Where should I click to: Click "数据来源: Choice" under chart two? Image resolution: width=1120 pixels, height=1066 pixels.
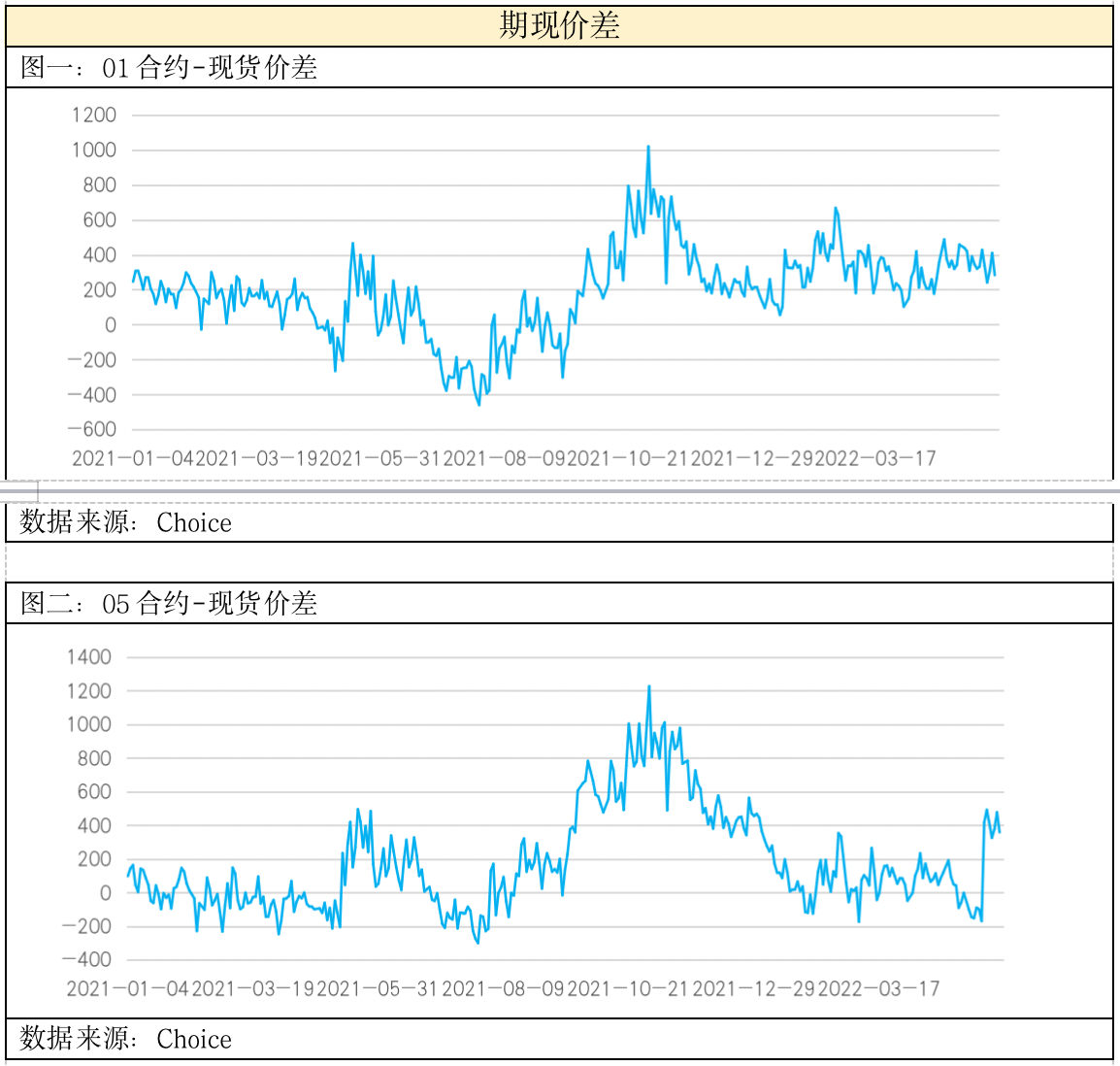pyautogui.click(x=126, y=1039)
